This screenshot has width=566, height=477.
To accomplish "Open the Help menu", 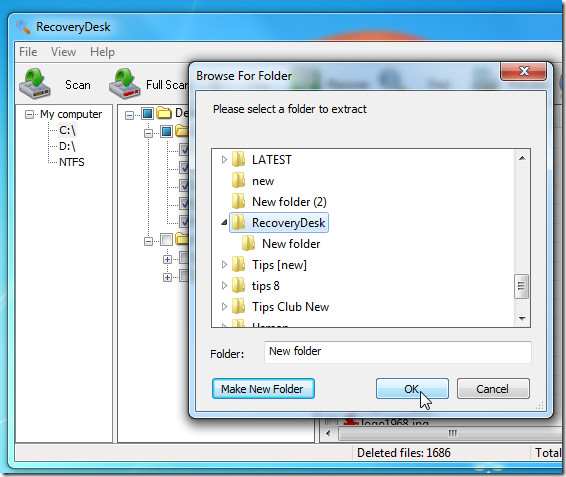I will tap(102, 52).
